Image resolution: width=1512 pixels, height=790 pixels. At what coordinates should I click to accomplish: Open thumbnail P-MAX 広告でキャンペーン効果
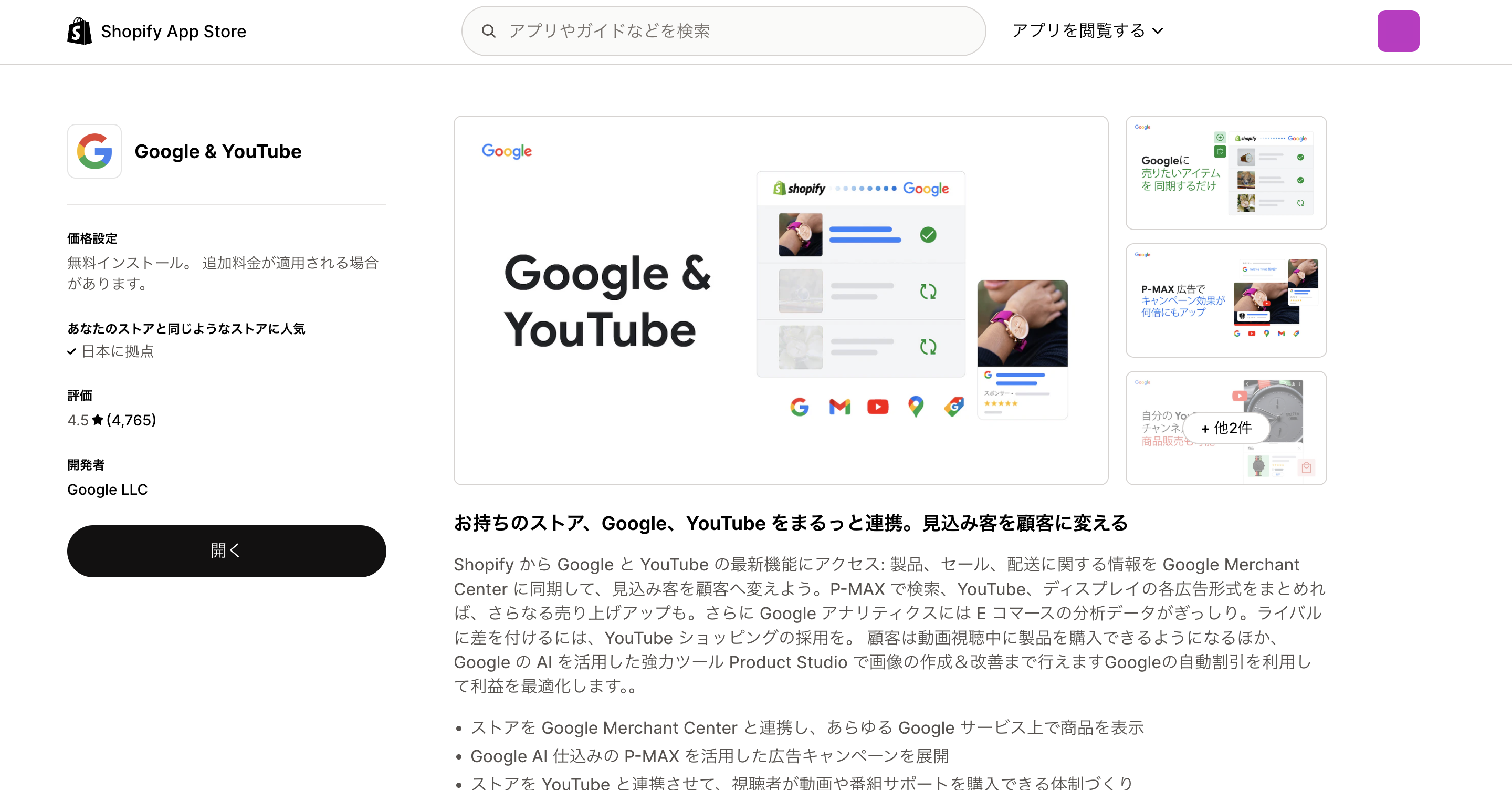pos(1225,300)
